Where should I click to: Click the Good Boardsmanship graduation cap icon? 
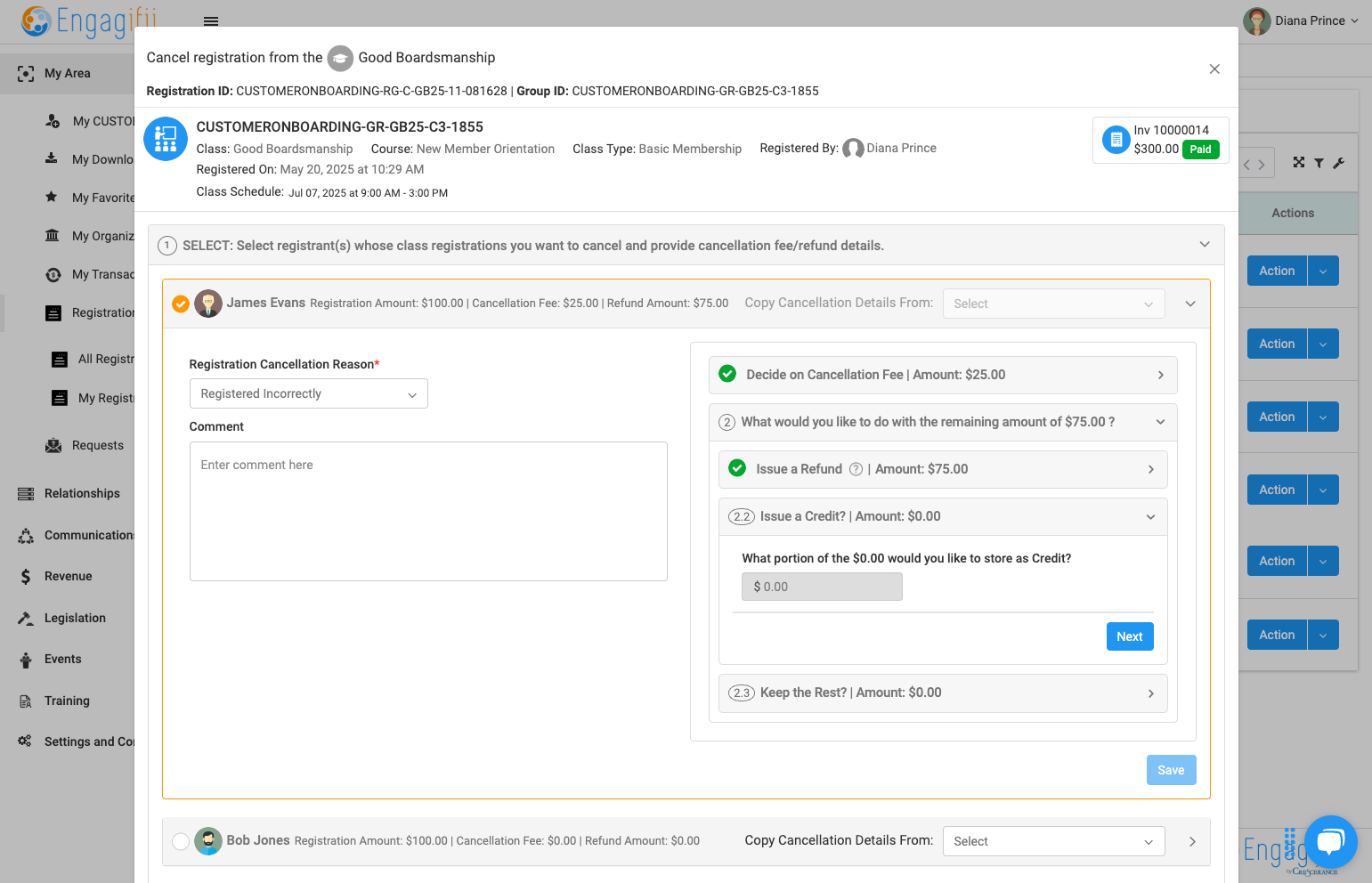click(x=340, y=58)
